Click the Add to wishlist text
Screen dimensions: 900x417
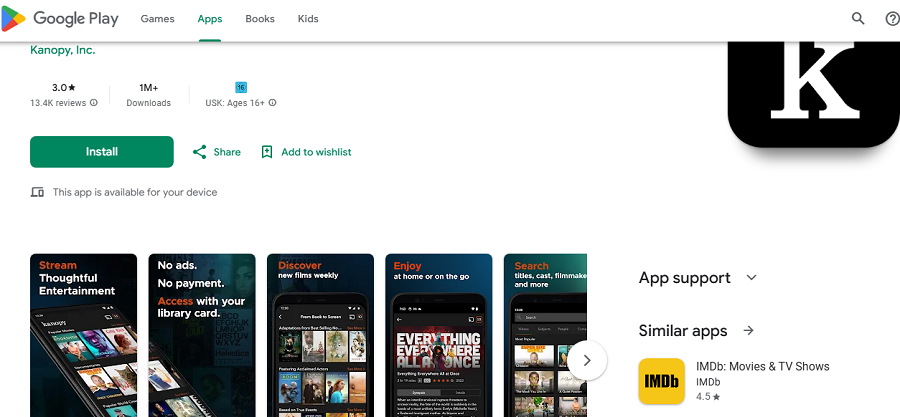tap(316, 152)
